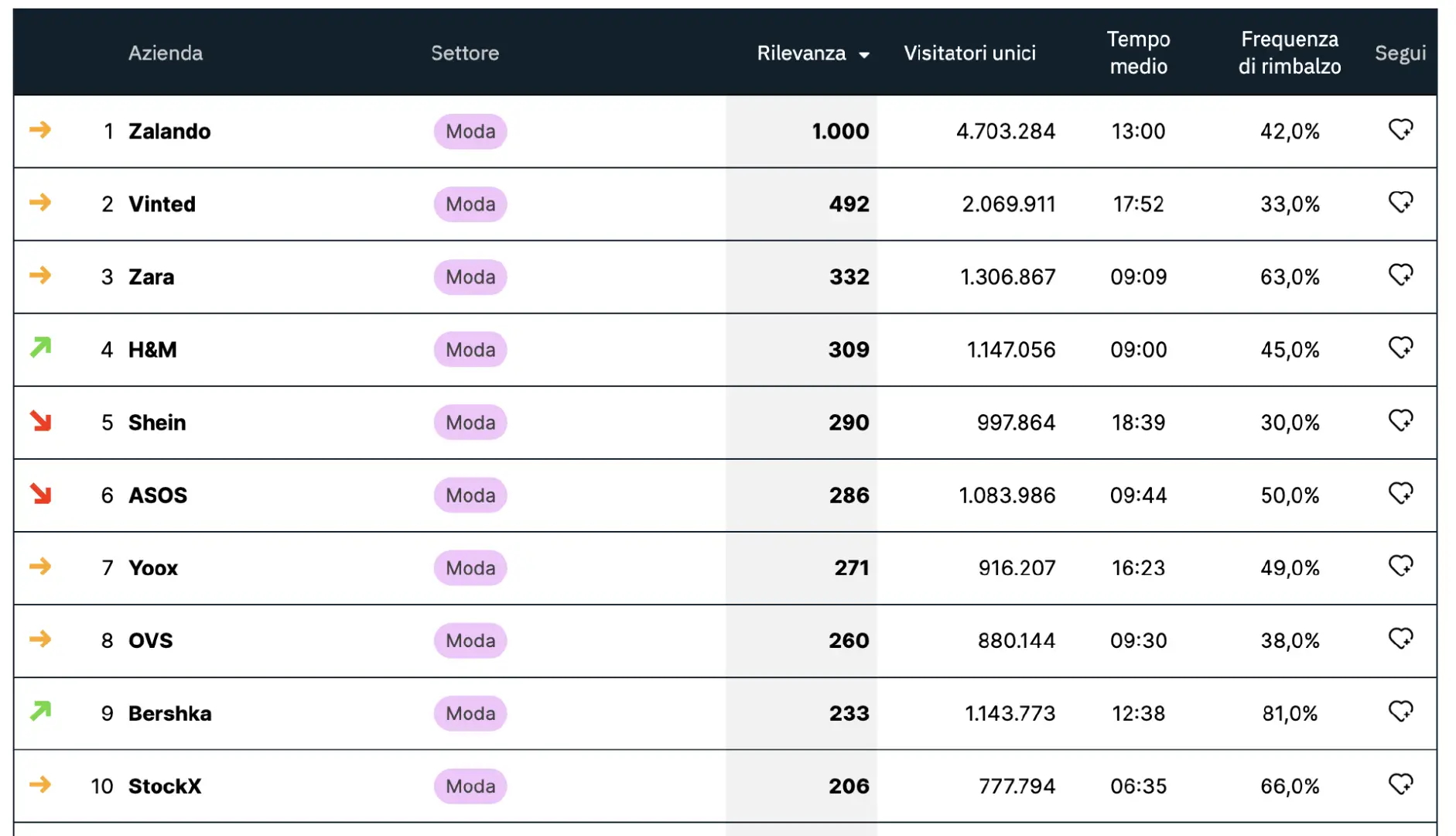
Task: Sort table by Frequenza di rimbalzo header
Action: tap(1289, 53)
